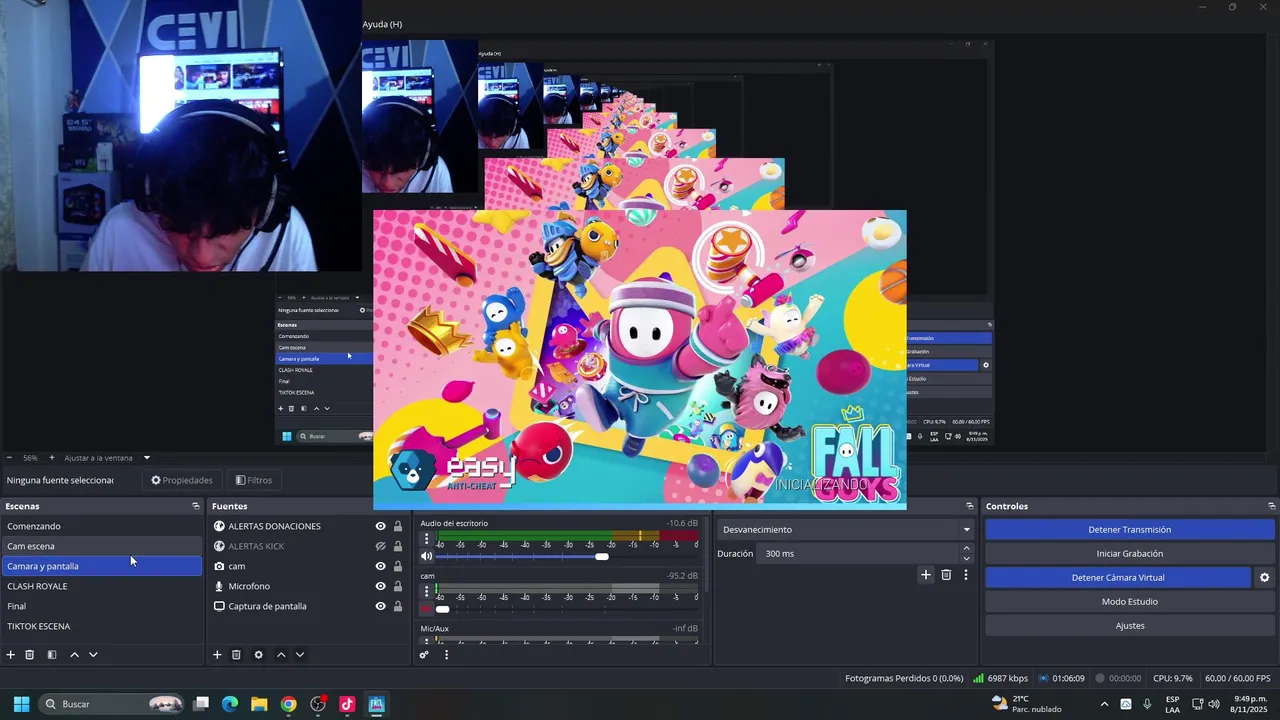Open File Explorer from the taskbar
The width and height of the screenshot is (1280, 720).
pos(259,704)
